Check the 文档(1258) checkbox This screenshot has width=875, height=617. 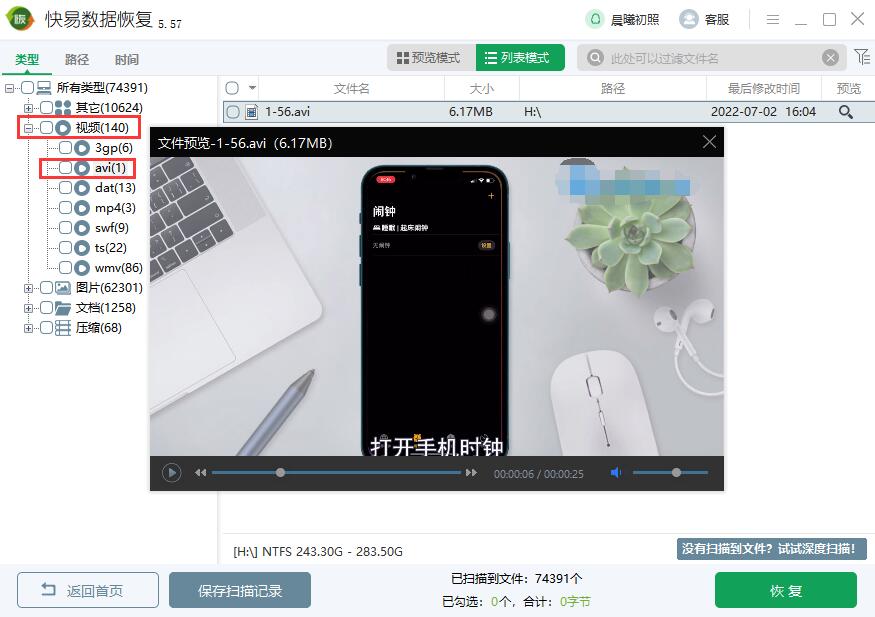[x=46, y=308]
